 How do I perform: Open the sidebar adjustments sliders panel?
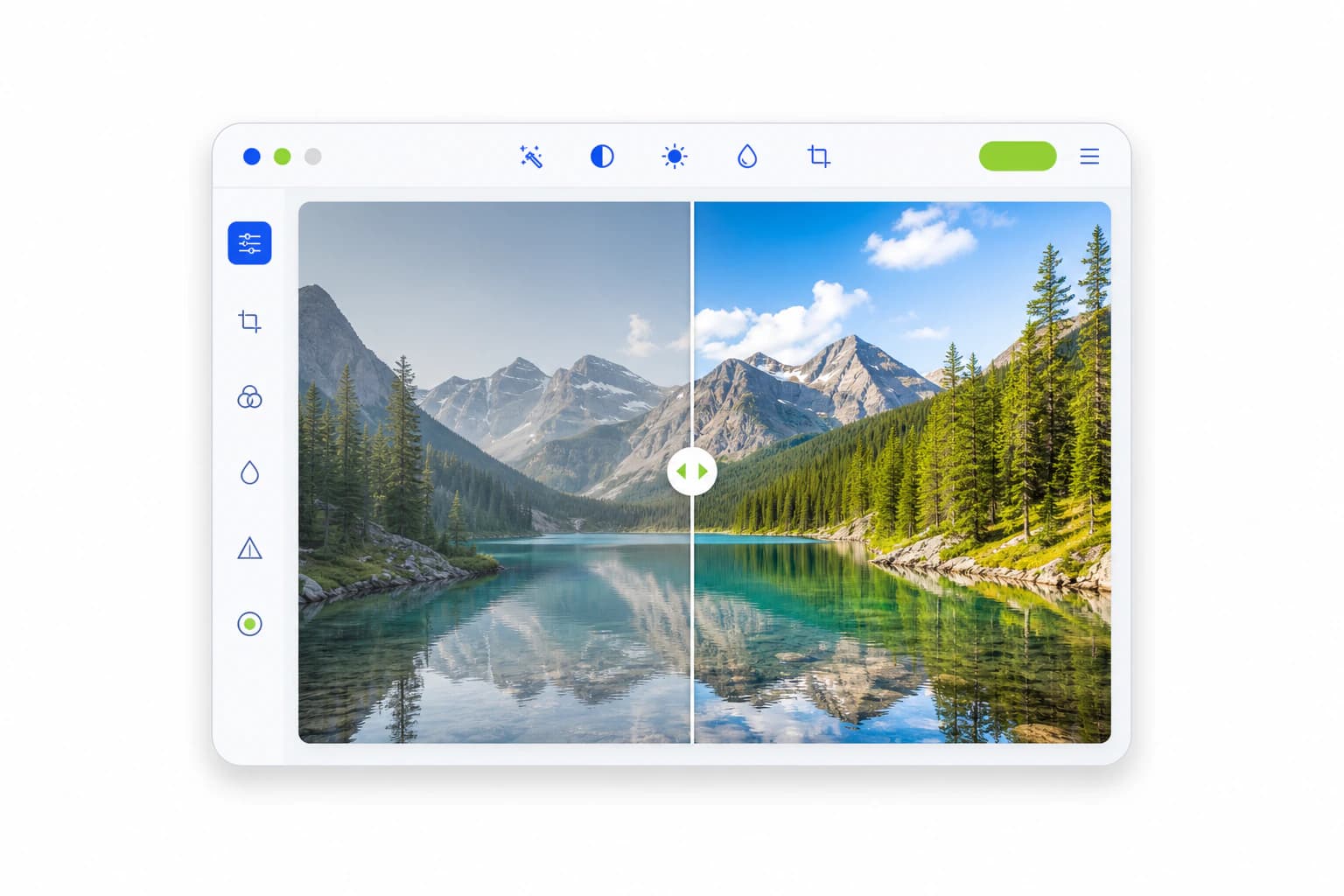249,243
